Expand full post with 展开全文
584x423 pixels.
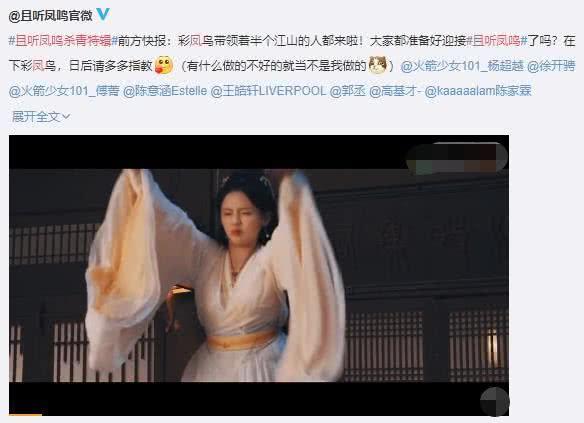[x=41, y=117]
